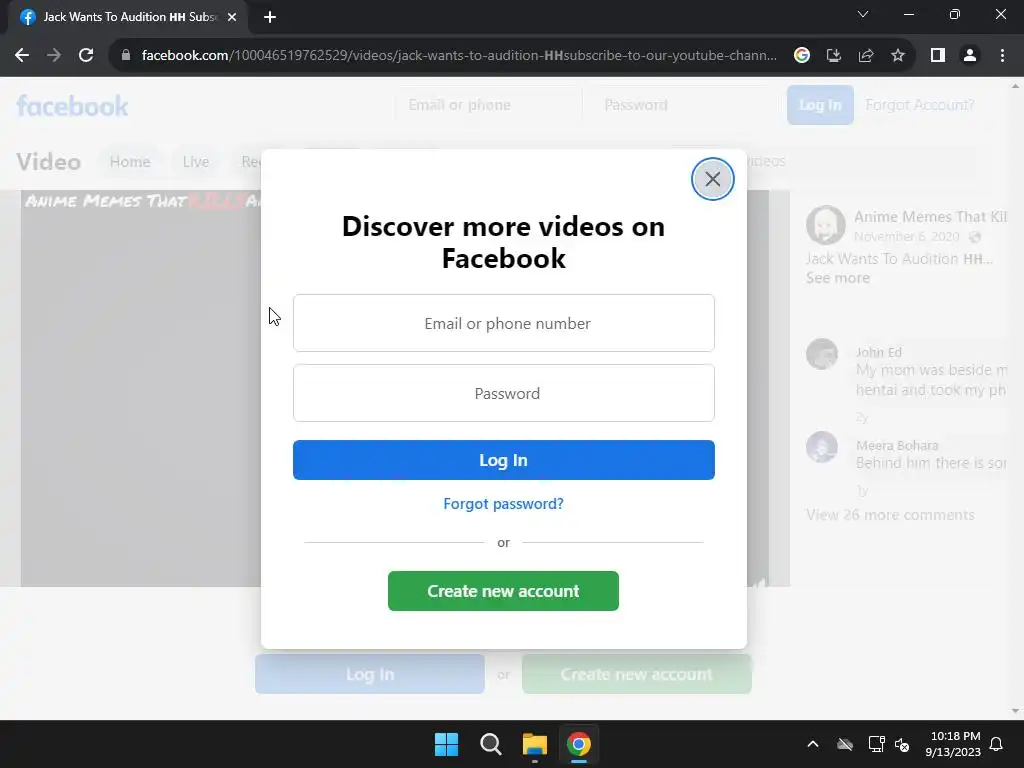1024x768 pixels.
Task: Click the header Email or phone field
Action: pos(487,105)
